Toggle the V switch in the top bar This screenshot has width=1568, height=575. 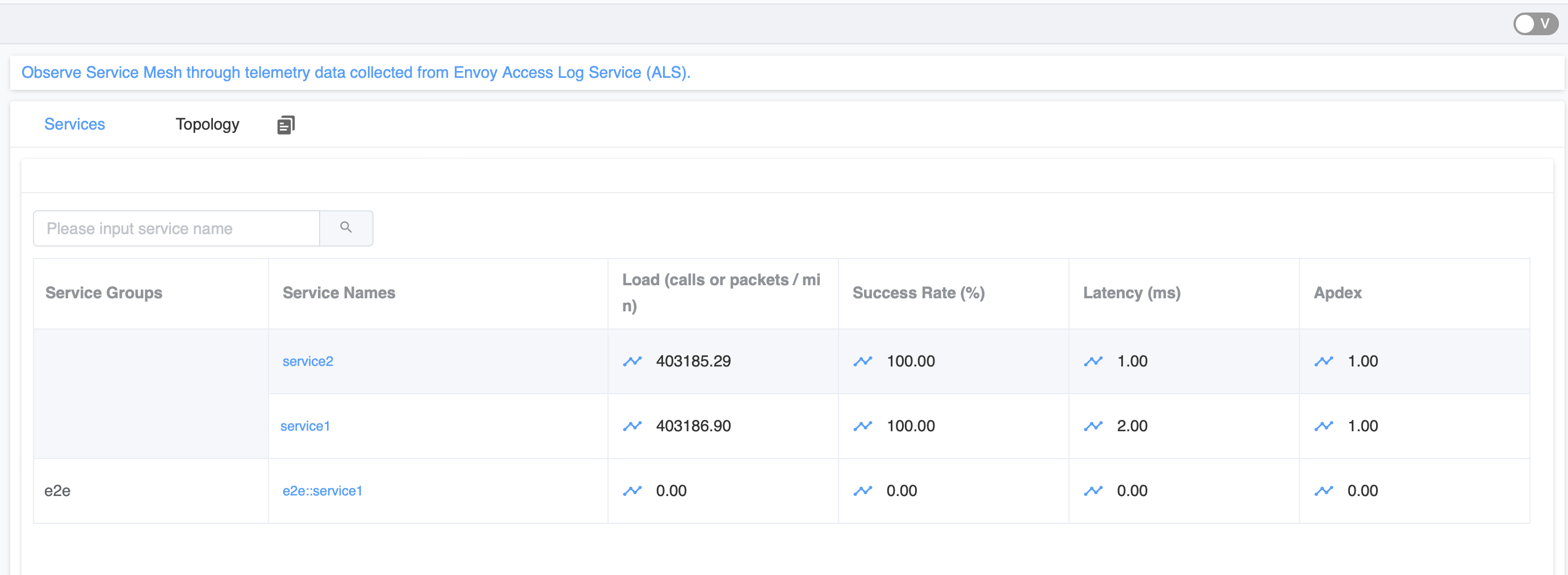click(x=1535, y=24)
